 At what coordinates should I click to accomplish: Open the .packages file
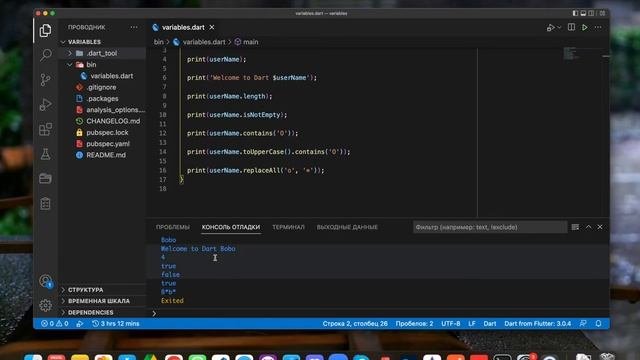coord(102,98)
